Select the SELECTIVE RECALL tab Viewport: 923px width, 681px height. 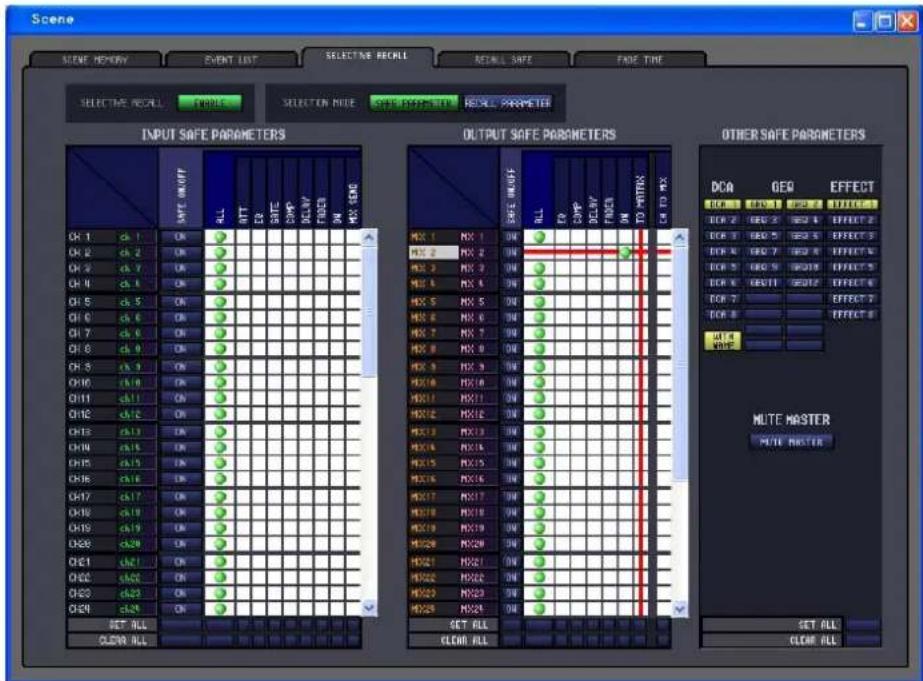click(367, 57)
